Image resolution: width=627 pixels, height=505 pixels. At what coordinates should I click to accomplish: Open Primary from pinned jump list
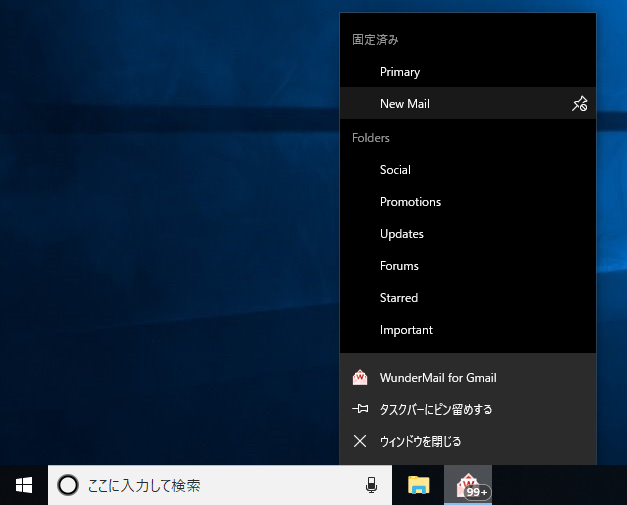[468, 72]
